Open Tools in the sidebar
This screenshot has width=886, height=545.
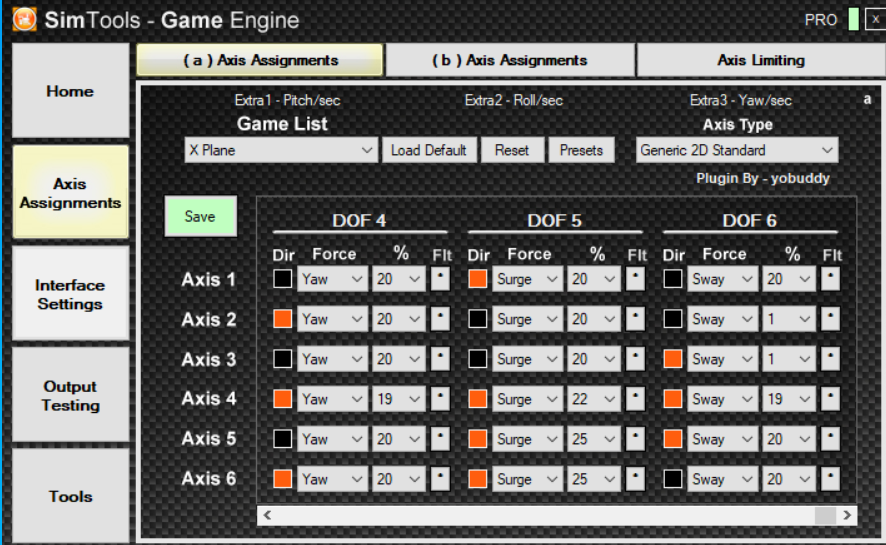(71, 496)
